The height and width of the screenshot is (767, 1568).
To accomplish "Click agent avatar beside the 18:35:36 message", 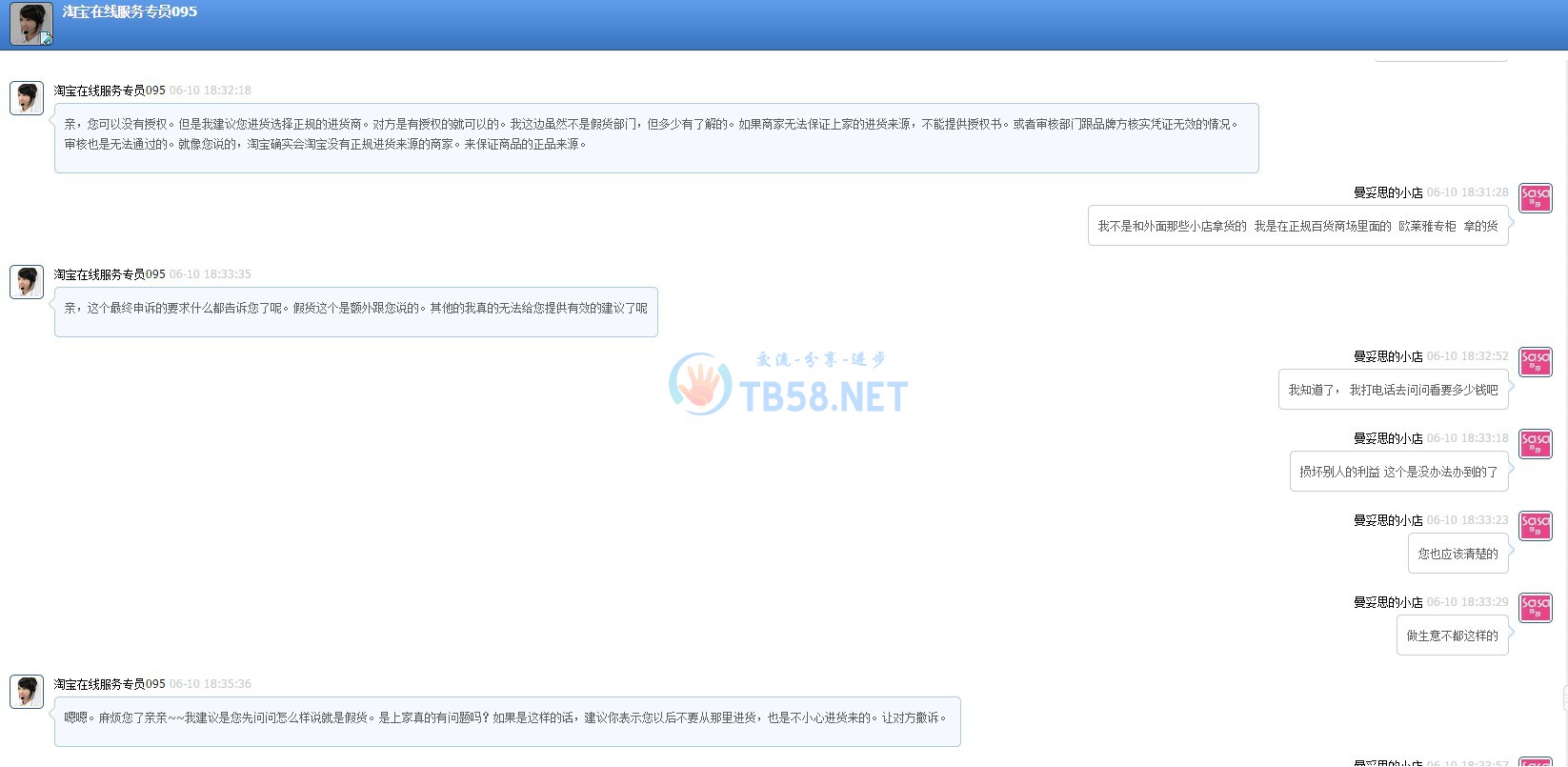I will tap(27, 692).
